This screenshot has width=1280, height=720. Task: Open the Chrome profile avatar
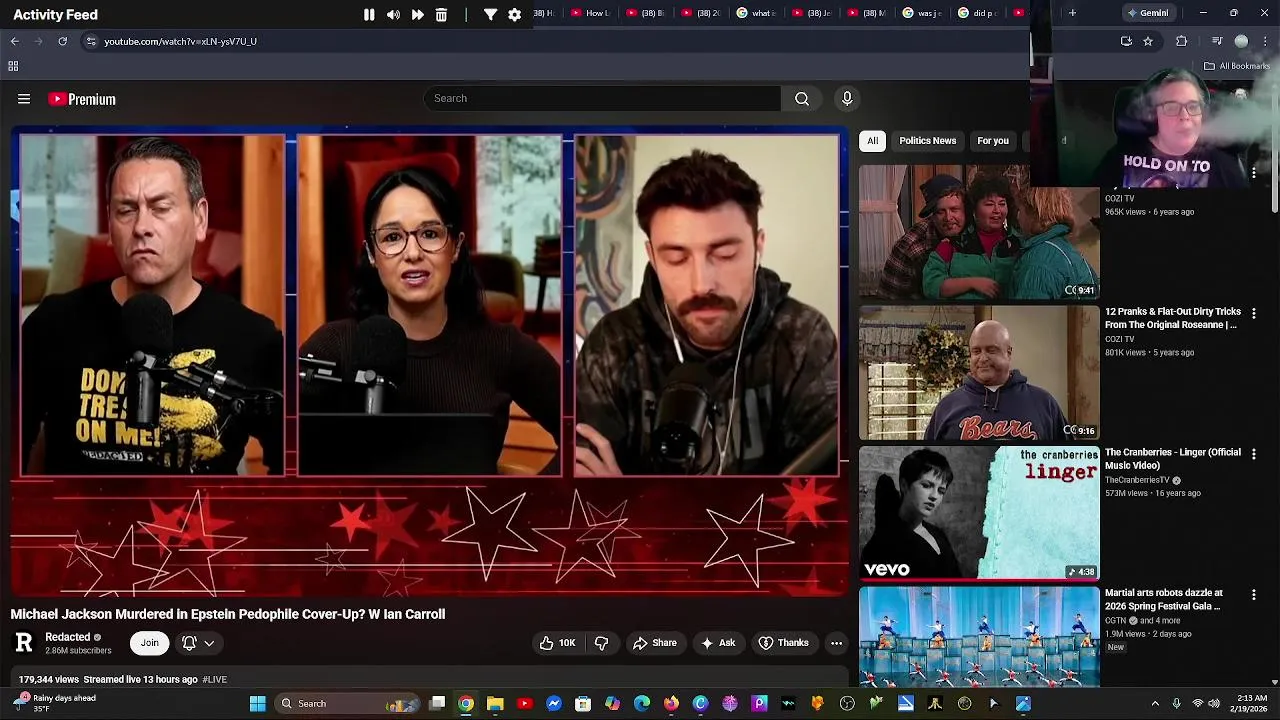point(1241,41)
